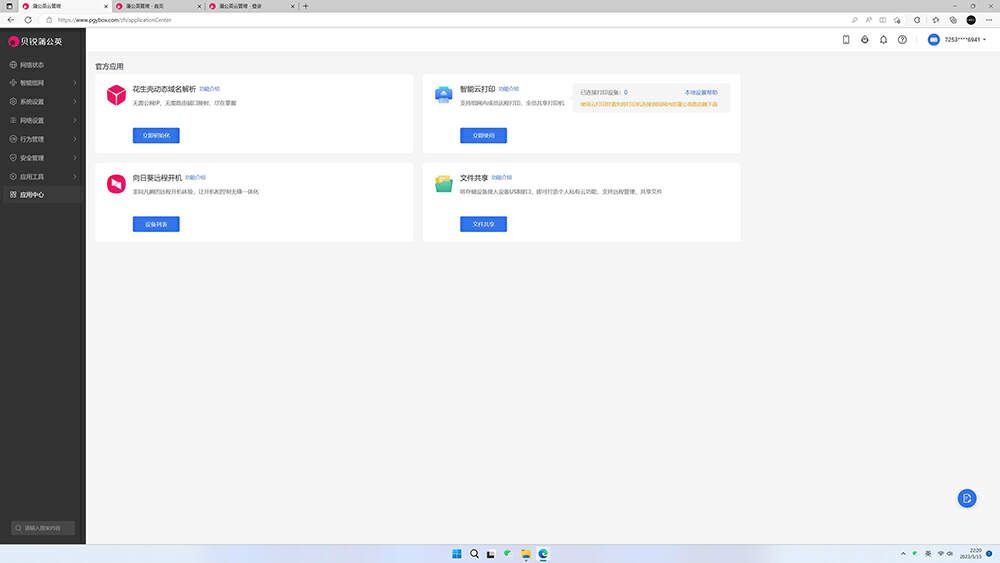This screenshot has width=1000, height=563.
Task: Expand the 行为管理 sidebar chevron
Action: [75, 139]
